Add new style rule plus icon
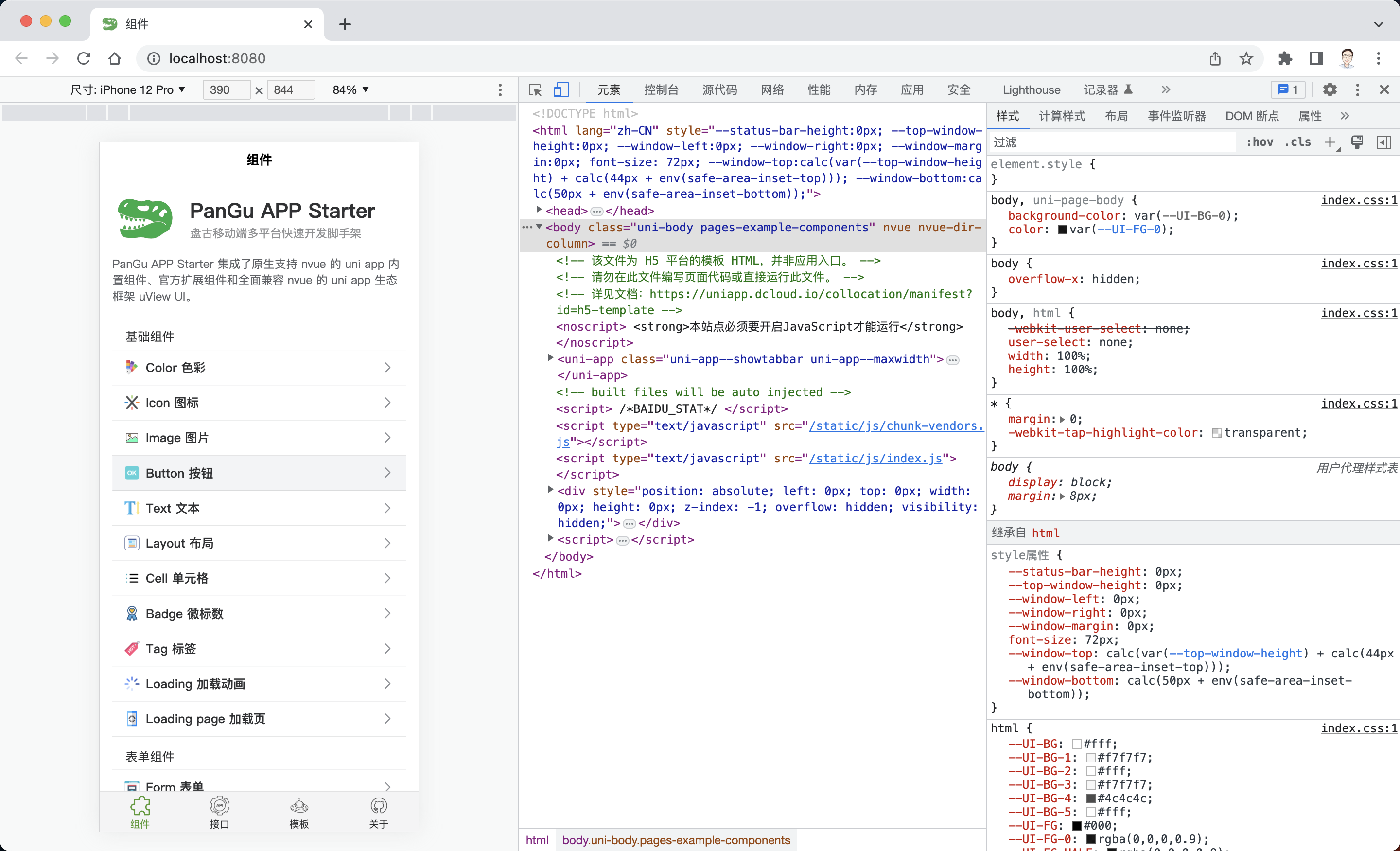The width and height of the screenshot is (1400, 851). [x=1330, y=142]
